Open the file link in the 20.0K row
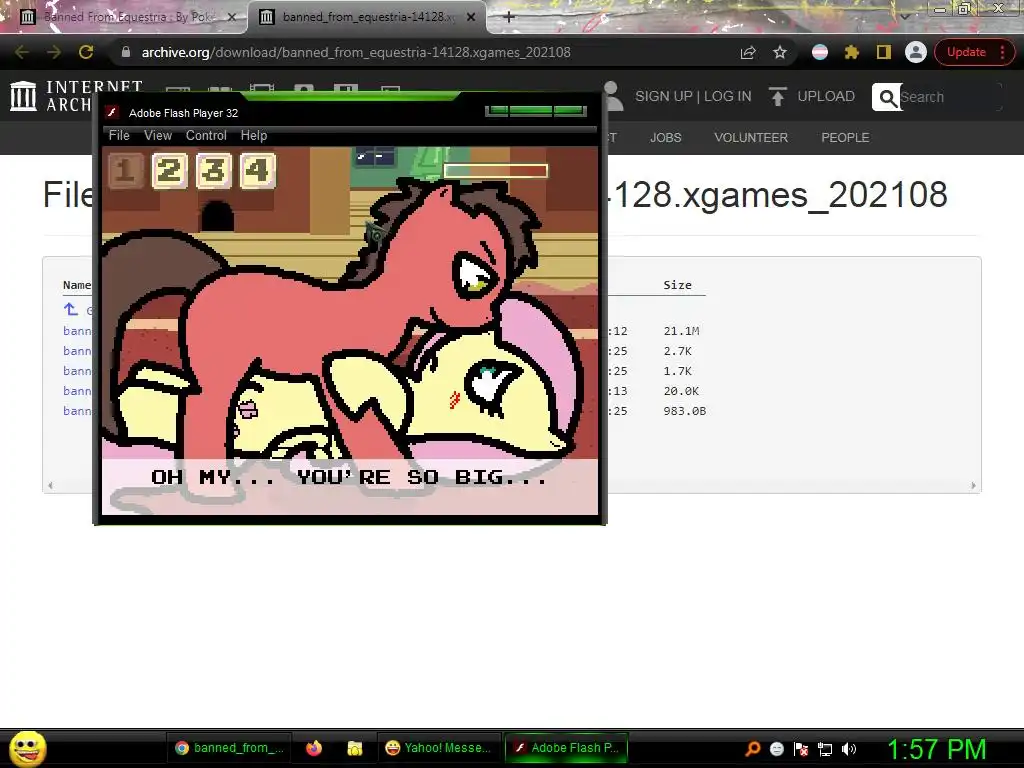The width and height of the screenshot is (1024, 768). coord(77,391)
